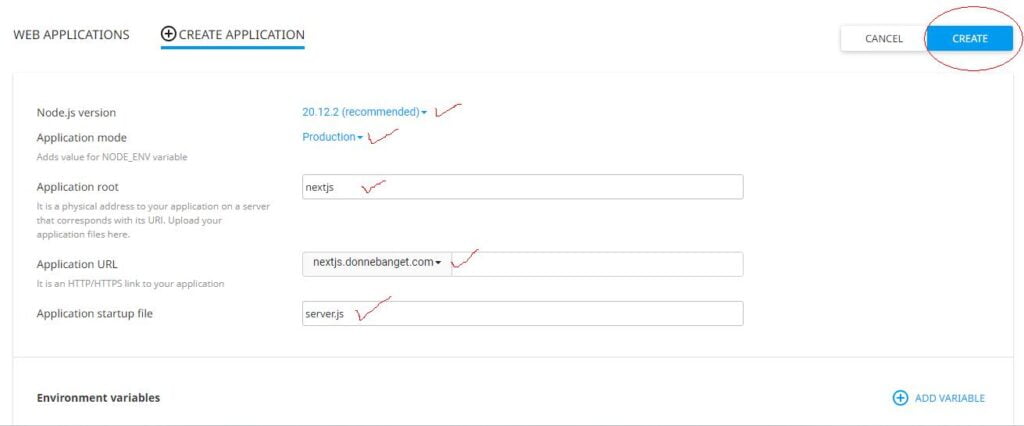This screenshot has height=426, width=1024.
Task: Click the Application URL path input field
Action: (x=597, y=264)
